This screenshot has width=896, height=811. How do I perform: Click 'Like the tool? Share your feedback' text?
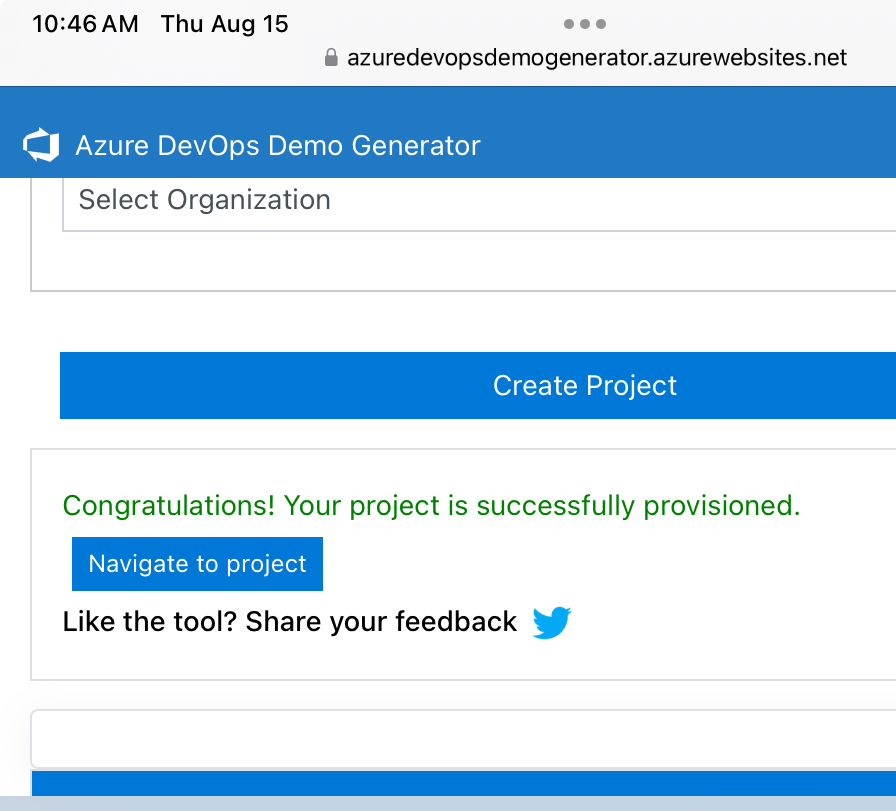[x=290, y=622]
